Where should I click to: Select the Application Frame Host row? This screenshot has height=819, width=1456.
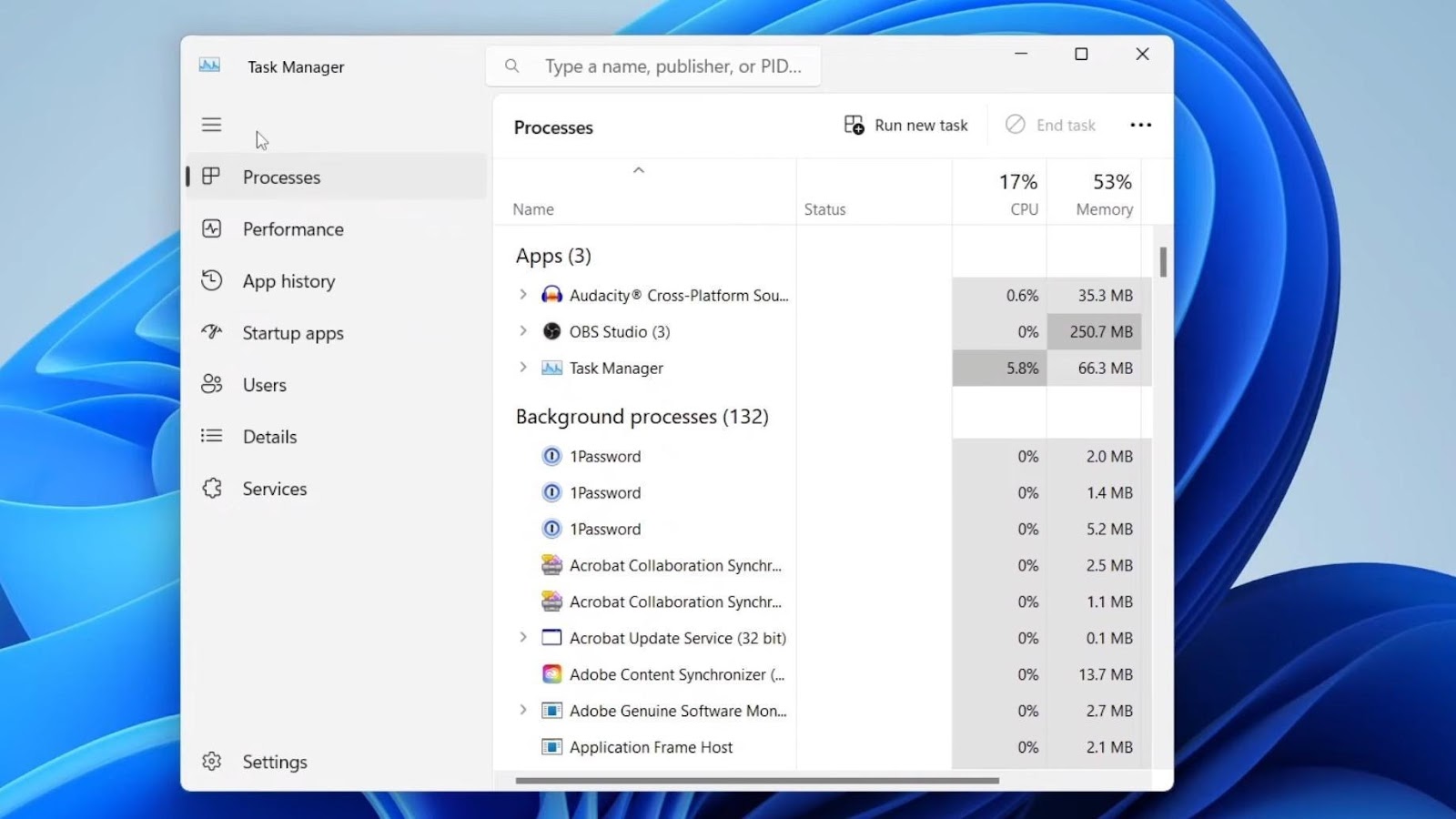tap(824, 747)
